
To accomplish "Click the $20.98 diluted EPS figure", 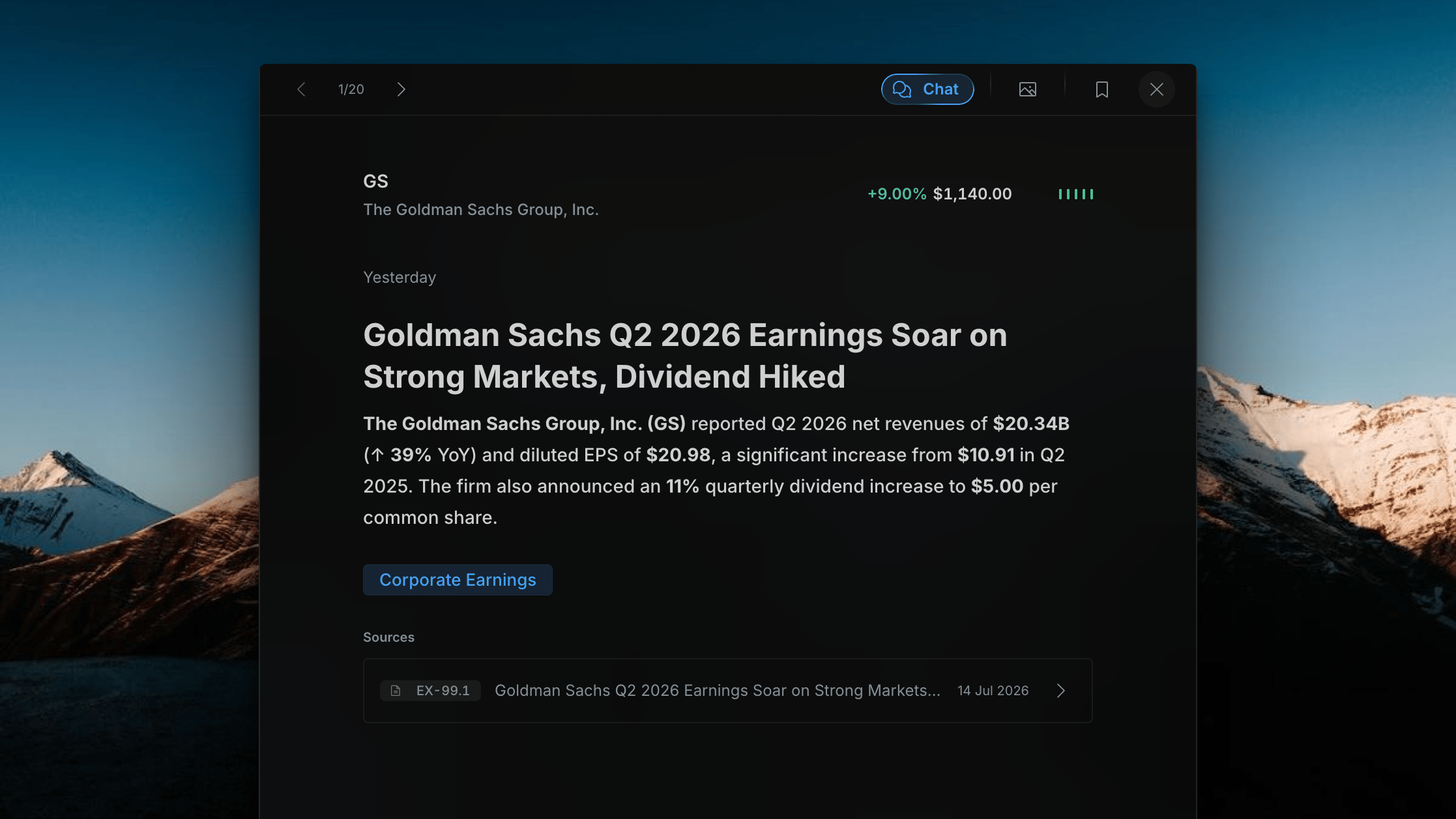I will point(678,455).
